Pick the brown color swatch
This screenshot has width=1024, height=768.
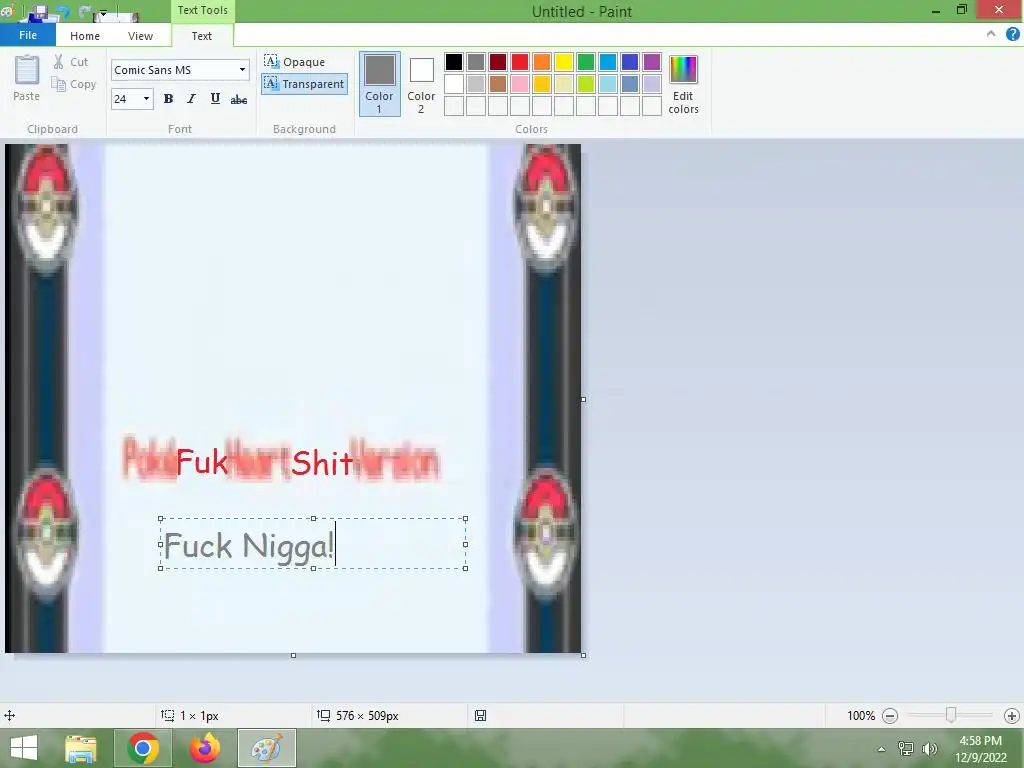point(498,84)
